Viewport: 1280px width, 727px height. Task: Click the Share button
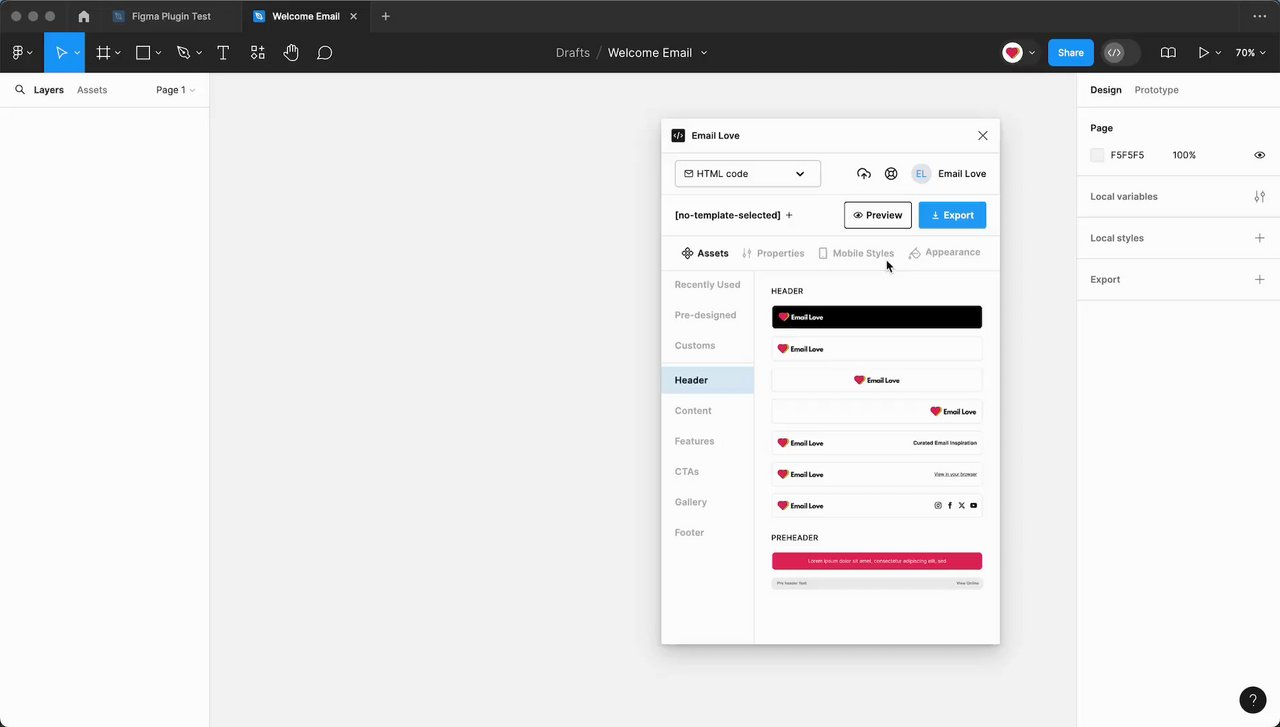click(x=1070, y=53)
